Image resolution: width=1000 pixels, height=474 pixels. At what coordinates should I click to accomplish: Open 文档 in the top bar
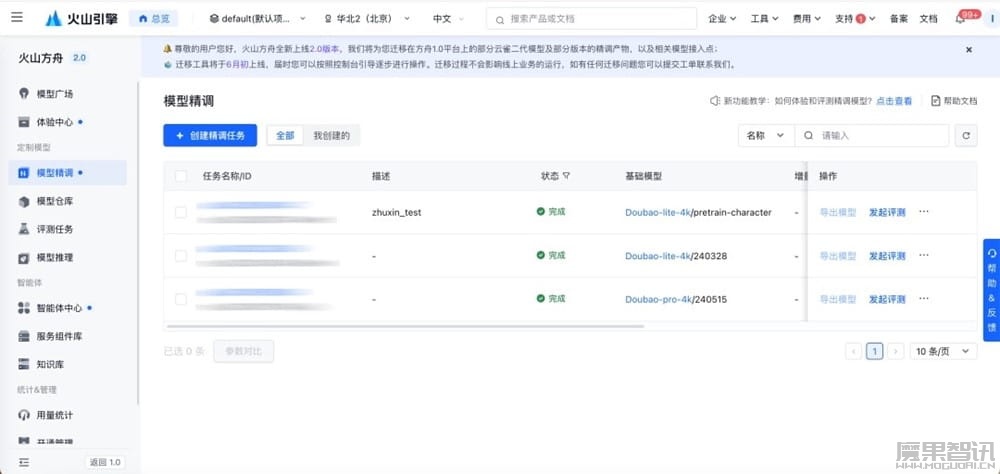[928, 19]
